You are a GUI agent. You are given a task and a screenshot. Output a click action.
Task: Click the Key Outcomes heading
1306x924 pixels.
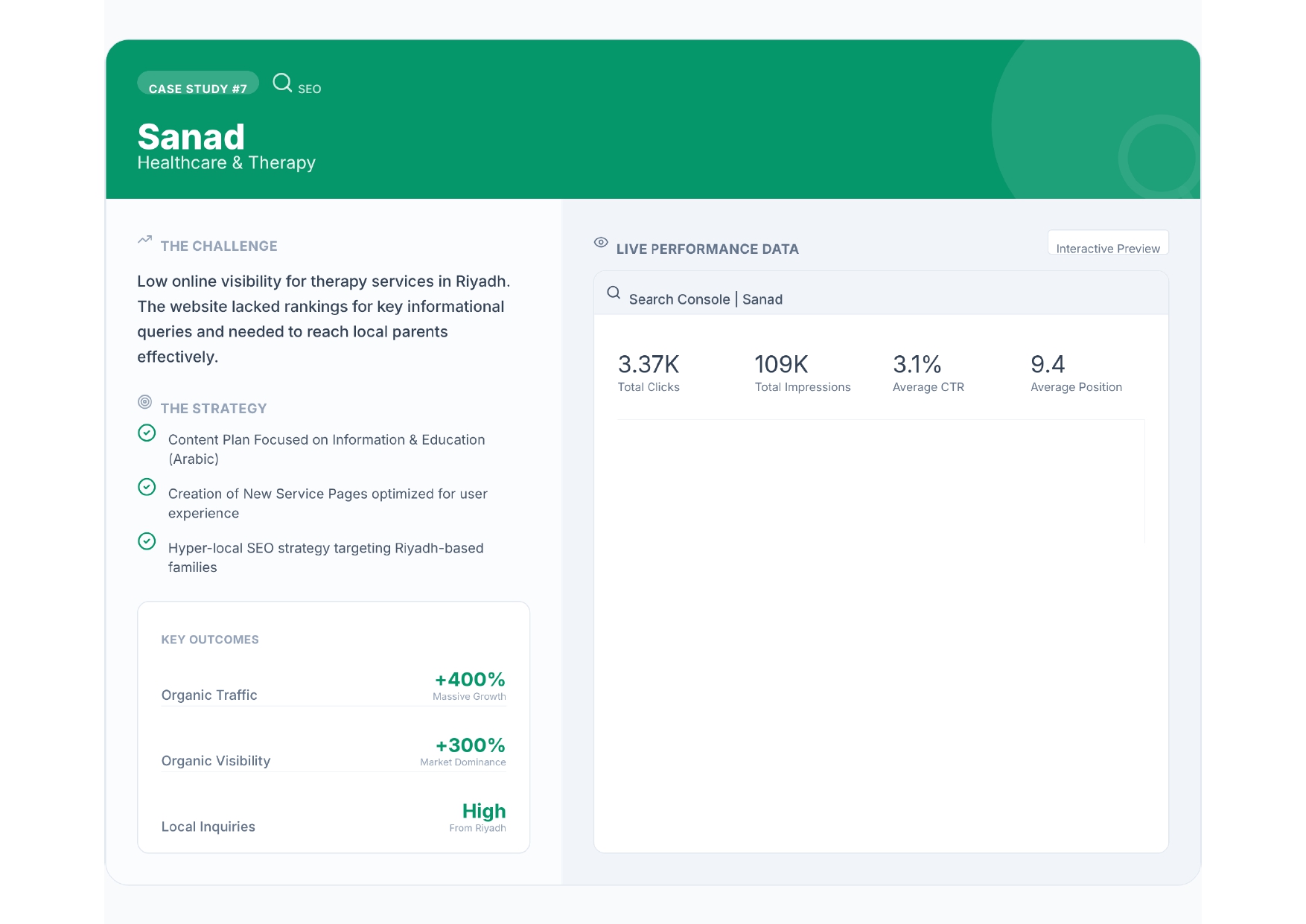(x=210, y=640)
